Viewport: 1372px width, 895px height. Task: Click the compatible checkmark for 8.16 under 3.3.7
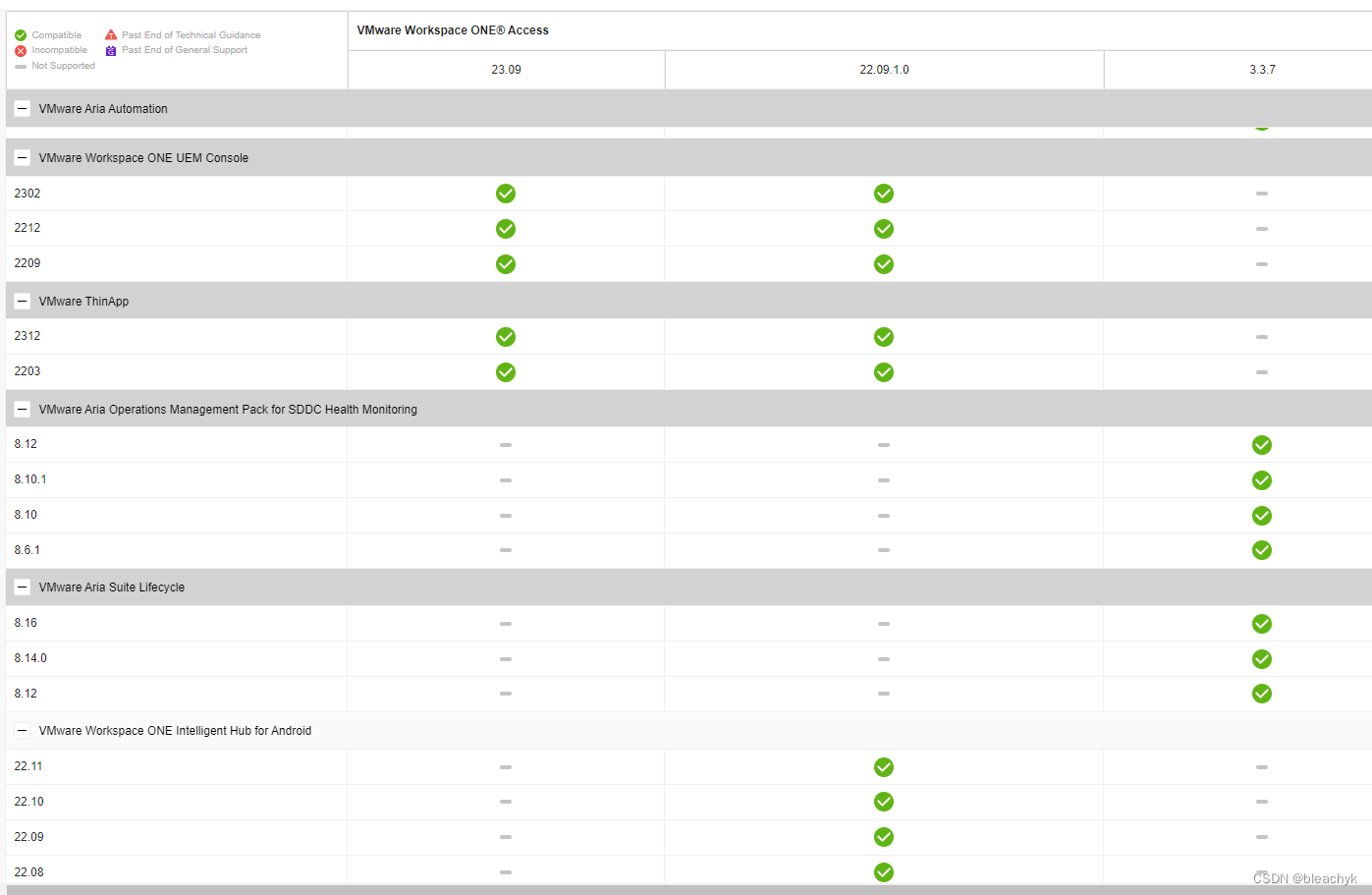pos(1261,623)
